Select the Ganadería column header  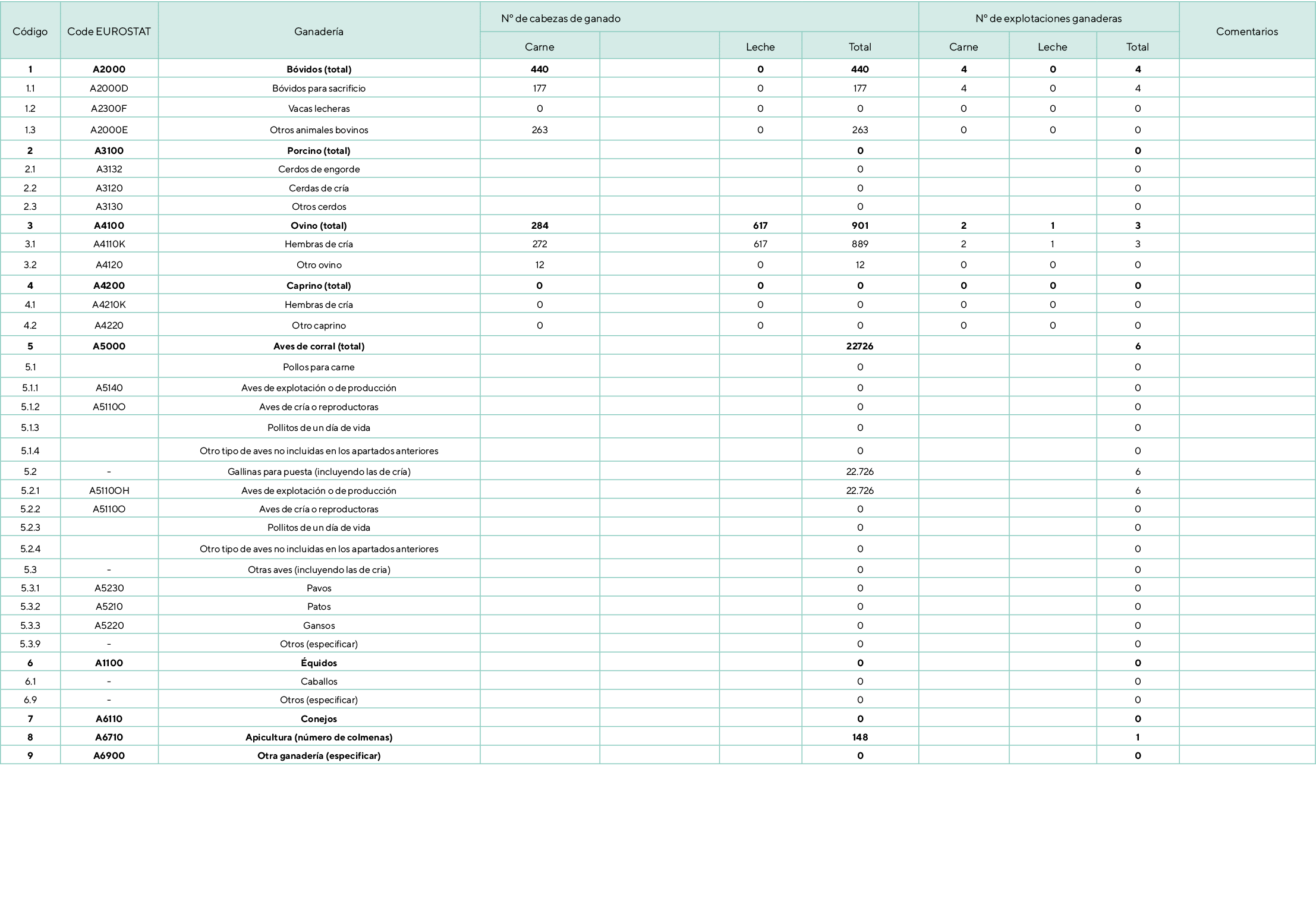point(319,31)
